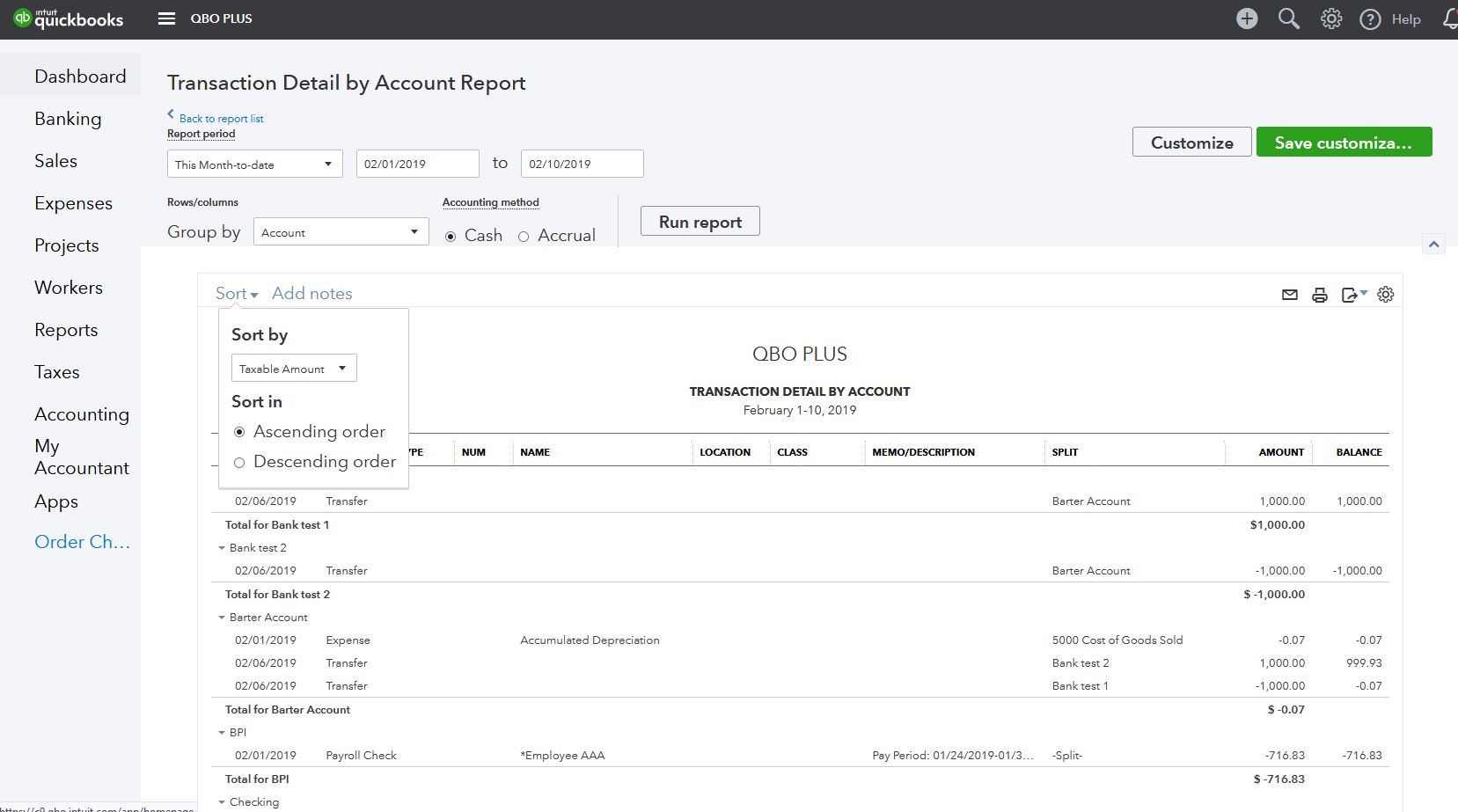1458x812 pixels.
Task: Select the Accrual accounting method
Action: tap(524, 236)
